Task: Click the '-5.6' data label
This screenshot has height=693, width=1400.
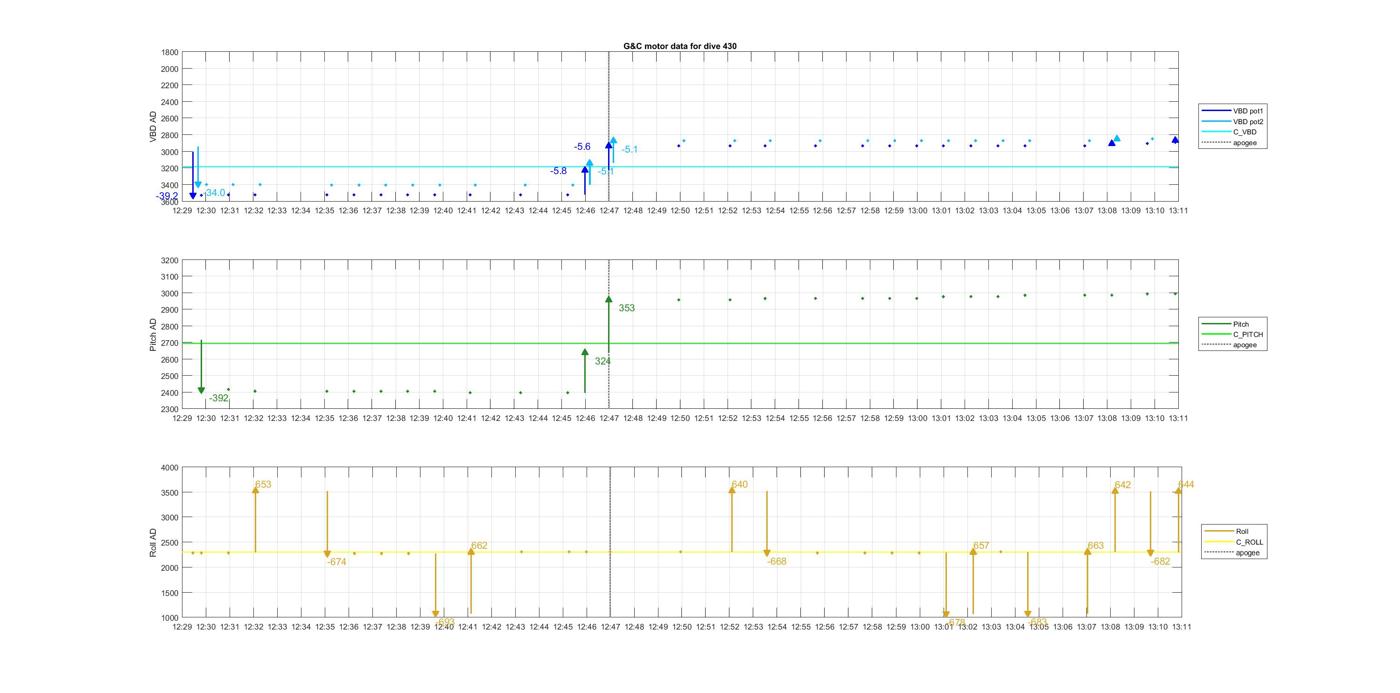Action: point(582,147)
